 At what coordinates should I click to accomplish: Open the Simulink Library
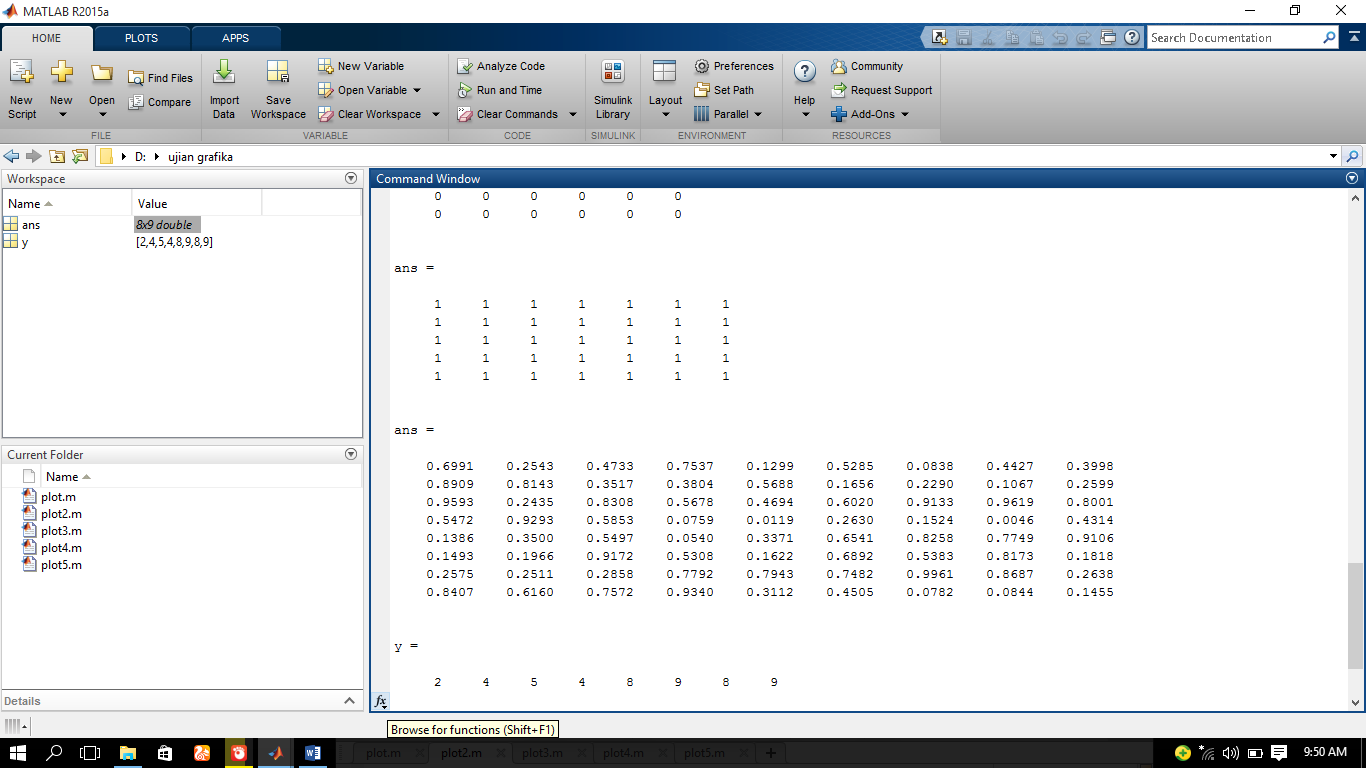click(613, 89)
